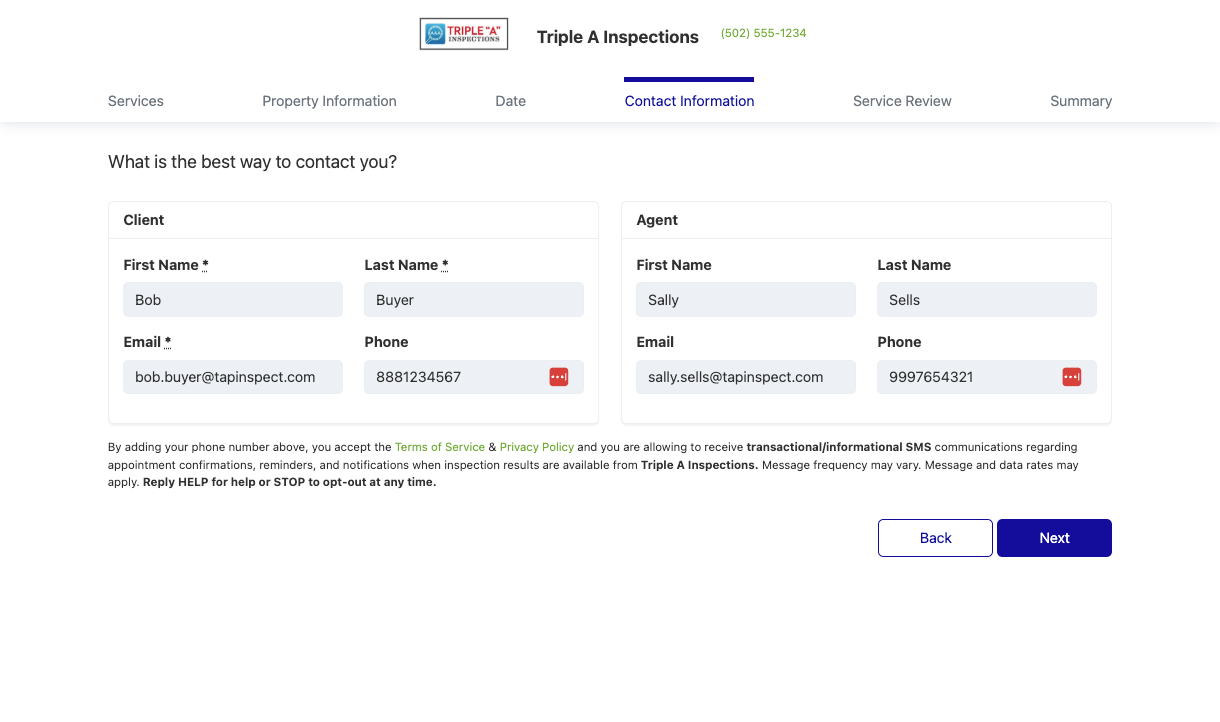Open the Property Information step
Image resolution: width=1220 pixels, height=722 pixels.
coord(329,101)
